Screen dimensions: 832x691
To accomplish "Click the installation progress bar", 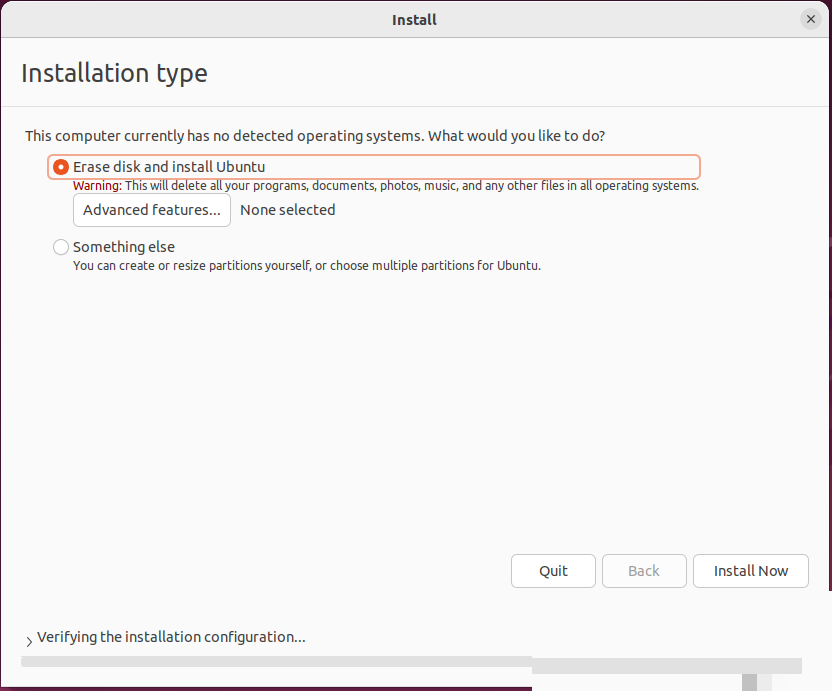I will click(411, 662).
